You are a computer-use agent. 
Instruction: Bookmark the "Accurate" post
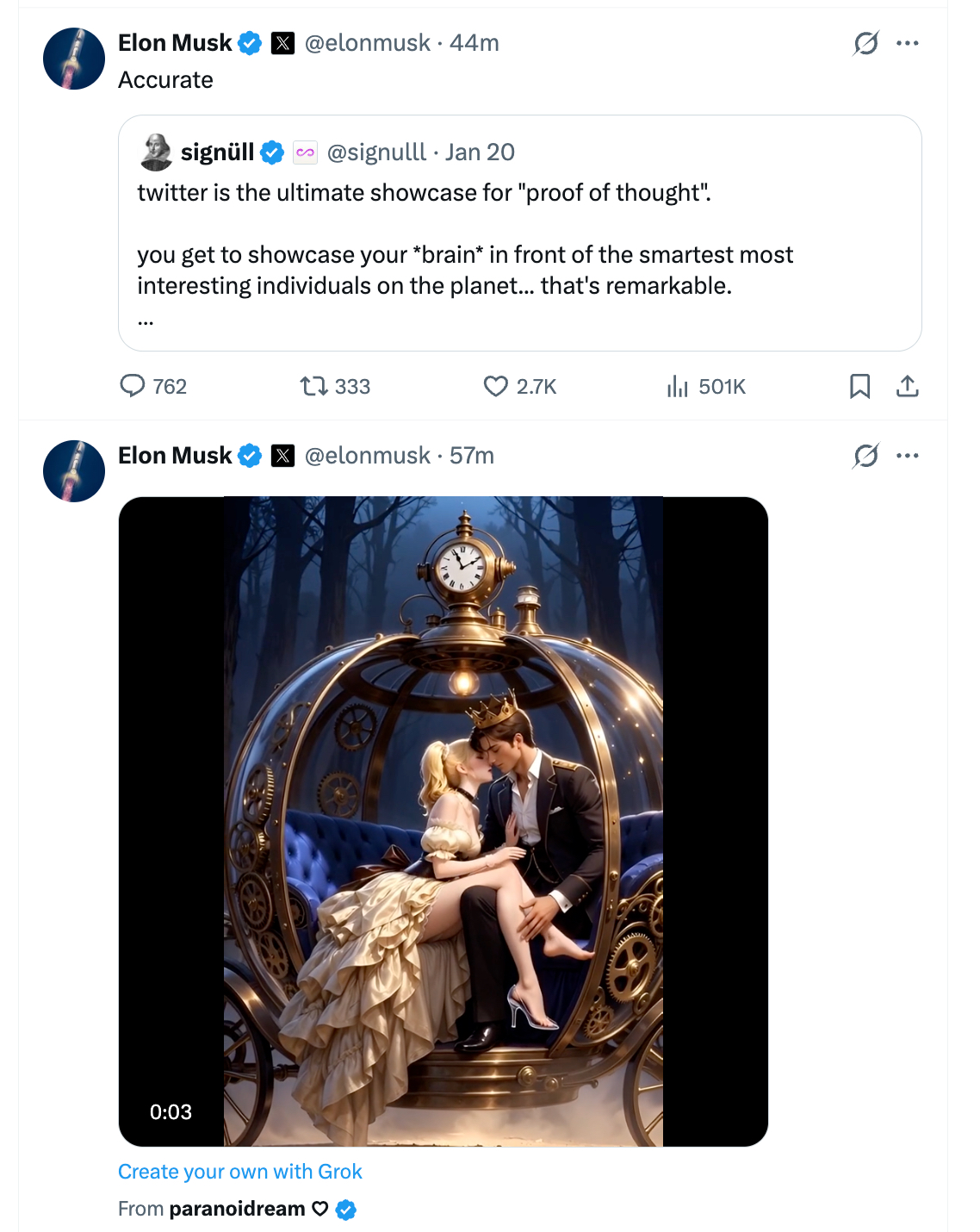click(x=859, y=386)
